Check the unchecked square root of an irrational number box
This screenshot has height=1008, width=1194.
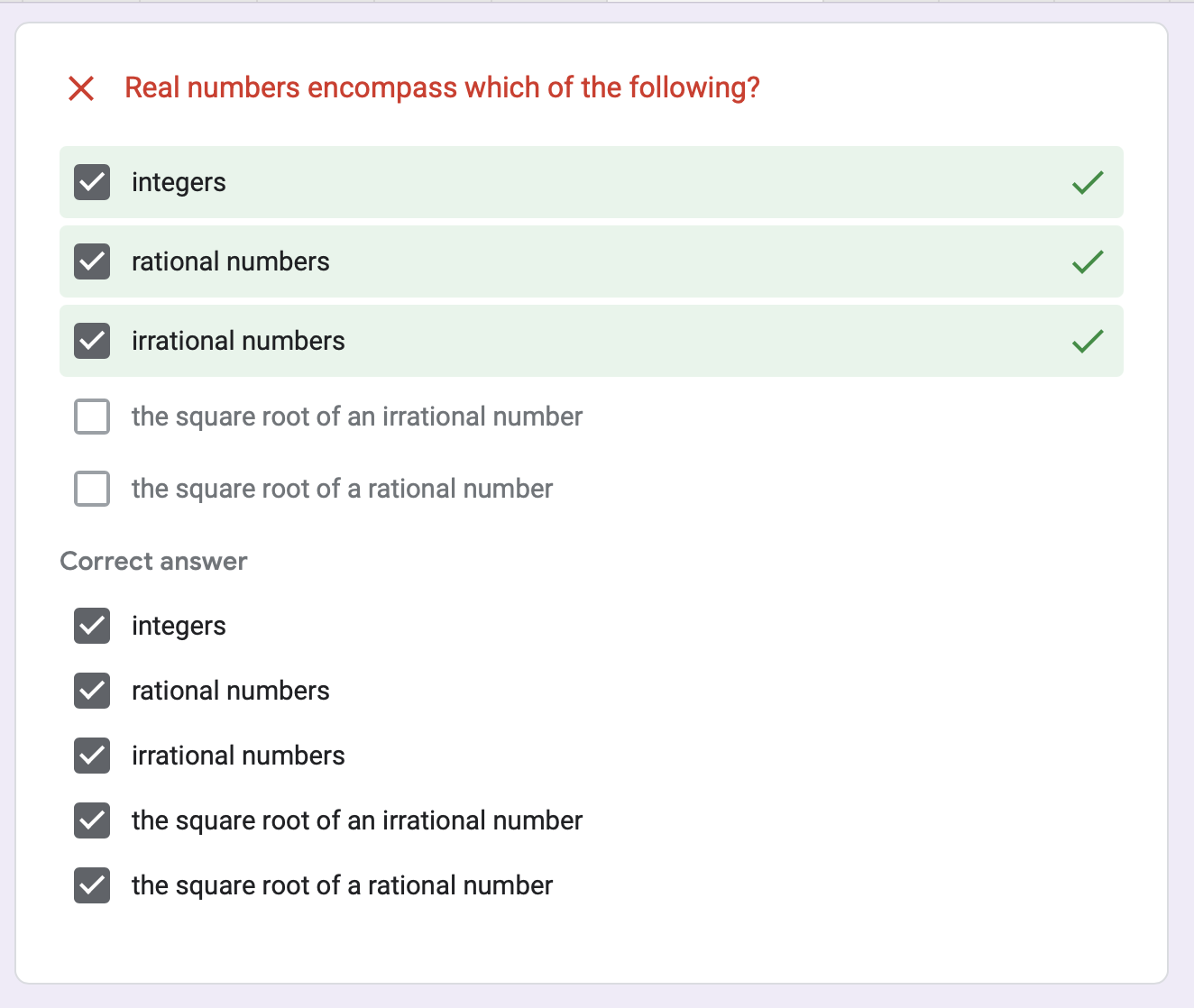pyautogui.click(x=92, y=417)
